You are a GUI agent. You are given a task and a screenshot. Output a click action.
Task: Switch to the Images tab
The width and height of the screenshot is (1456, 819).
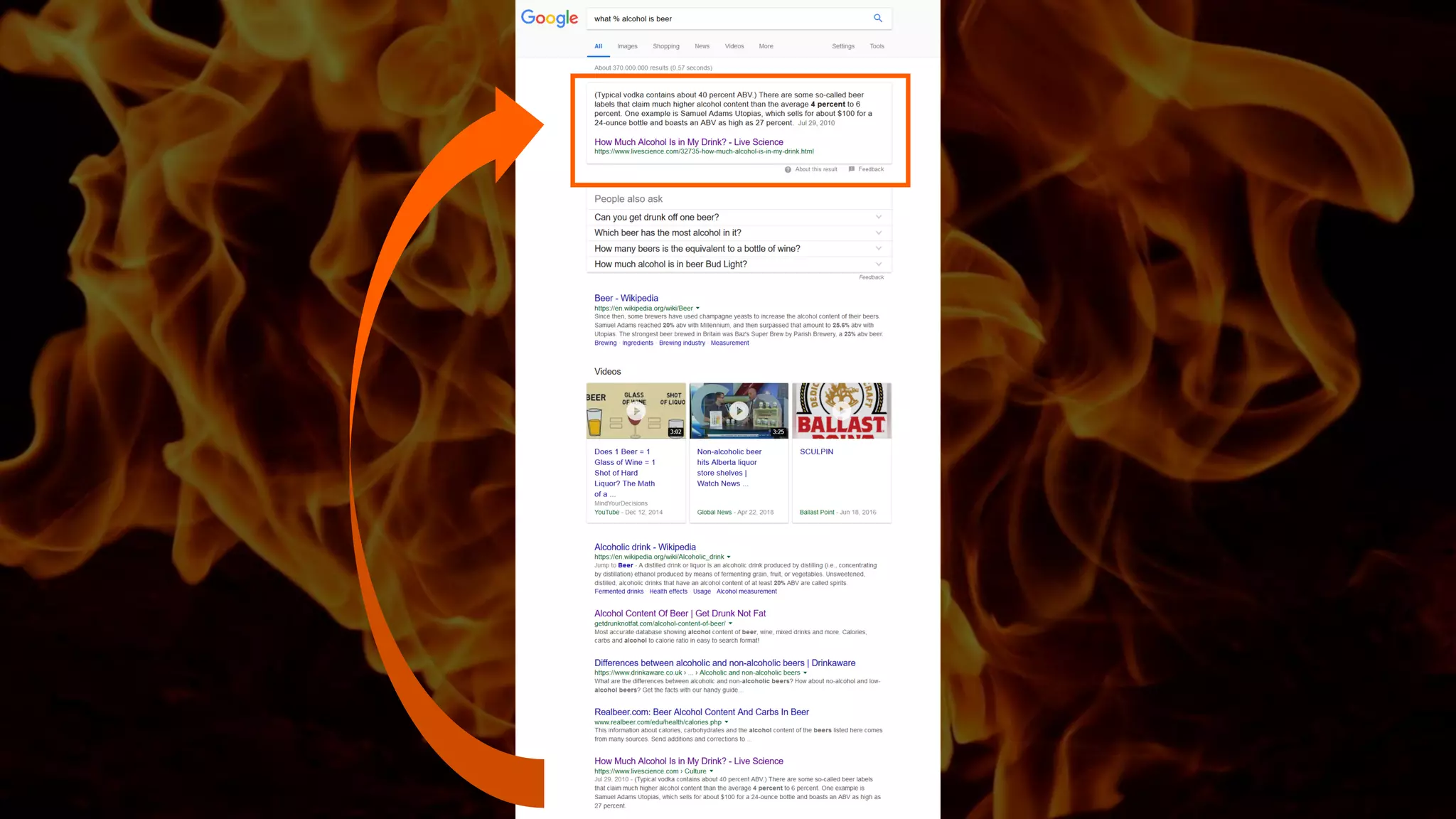pos(627,46)
